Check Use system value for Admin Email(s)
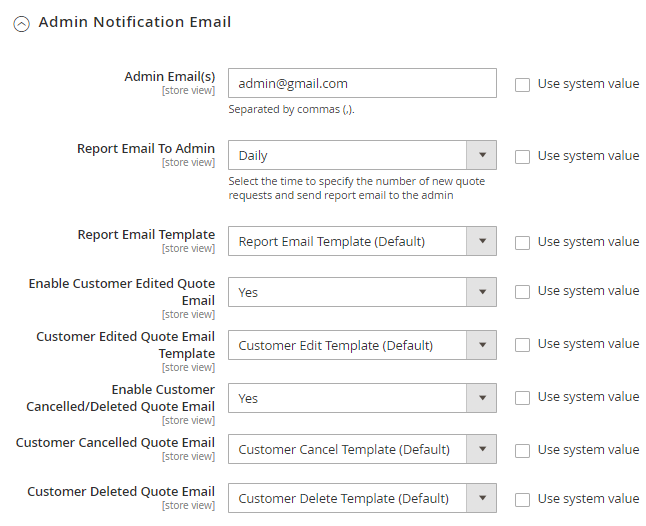Image resolution: width=646 pixels, height=526 pixels. click(x=523, y=85)
